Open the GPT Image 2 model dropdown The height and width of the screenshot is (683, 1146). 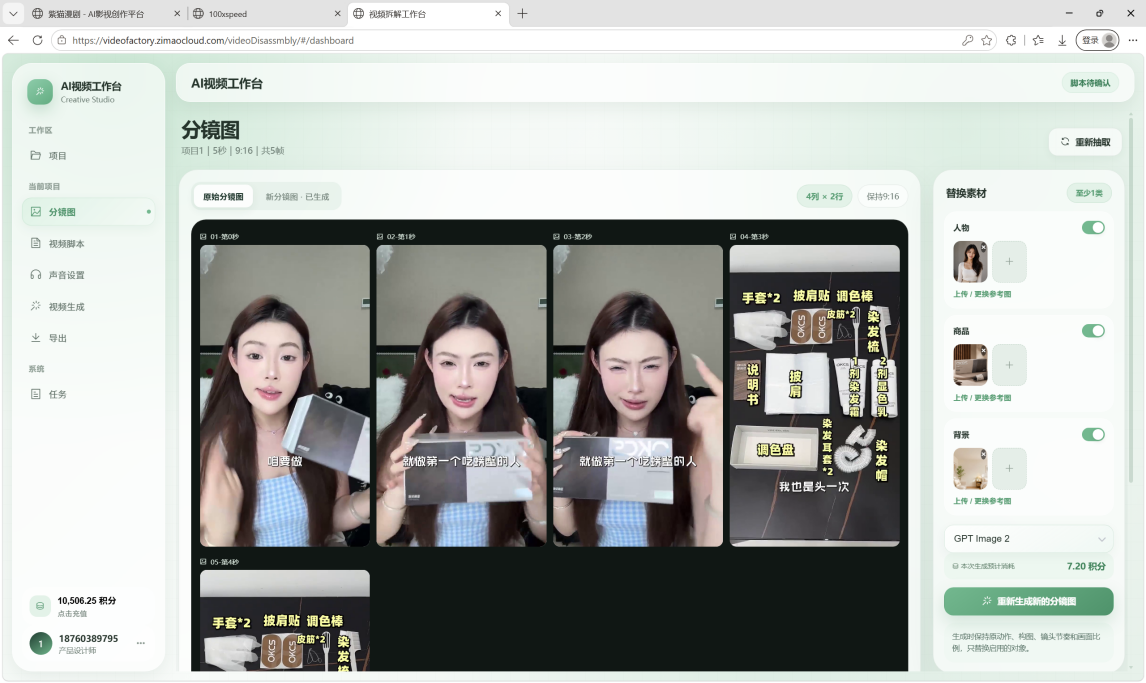tap(1028, 538)
